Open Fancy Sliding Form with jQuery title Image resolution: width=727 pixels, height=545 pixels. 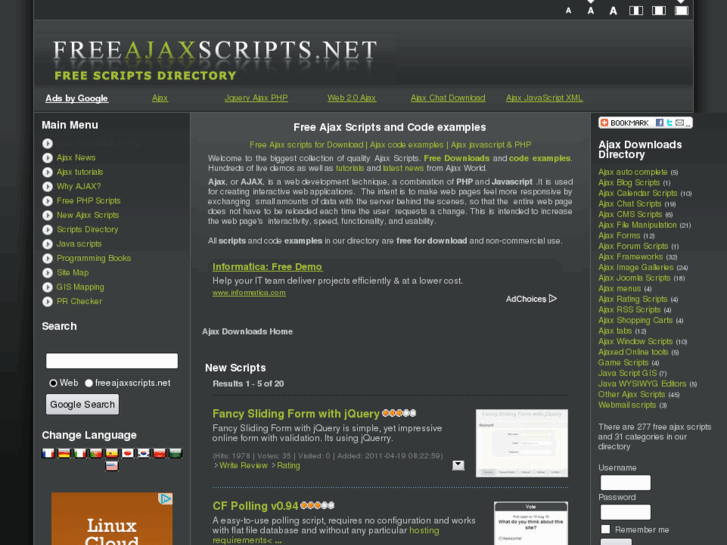pos(296,414)
